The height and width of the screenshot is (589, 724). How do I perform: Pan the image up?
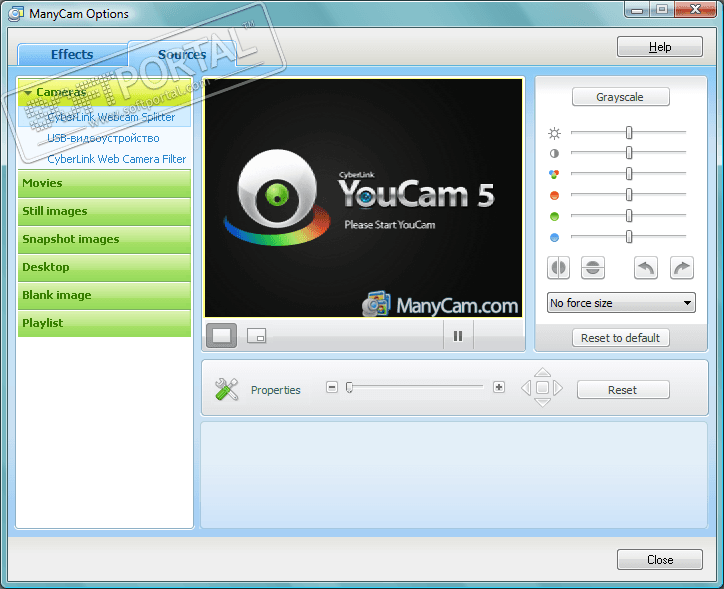(x=543, y=372)
